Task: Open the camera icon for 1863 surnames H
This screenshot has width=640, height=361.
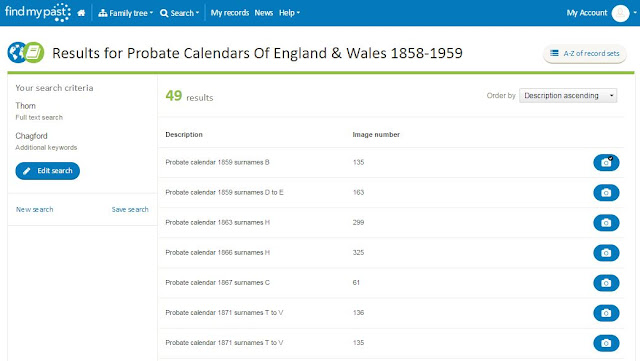Action: (x=606, y=223)
